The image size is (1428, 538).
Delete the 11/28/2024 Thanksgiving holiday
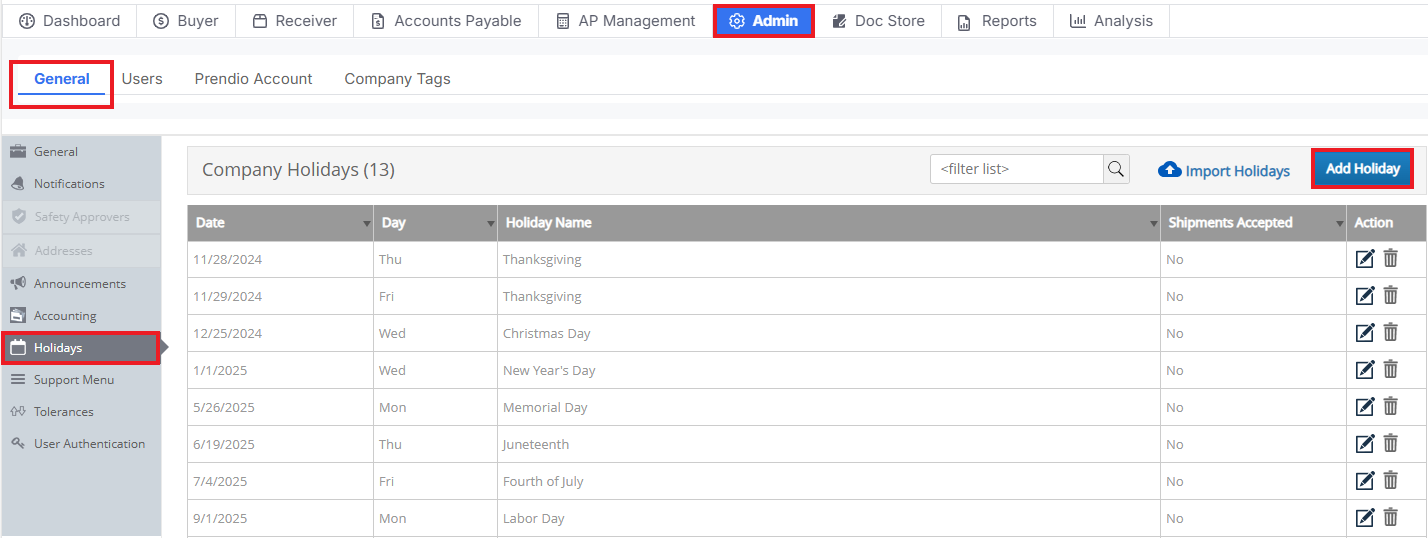[x=1390, y=258]
